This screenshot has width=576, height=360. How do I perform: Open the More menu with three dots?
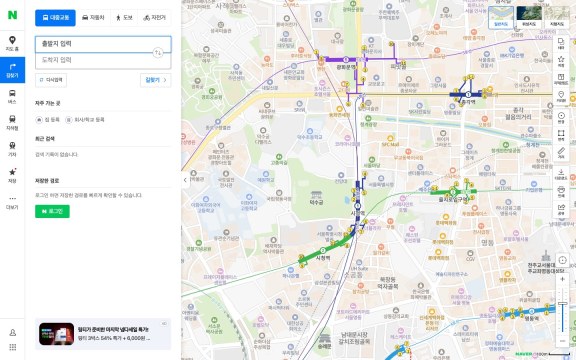(x=12, y=202)
